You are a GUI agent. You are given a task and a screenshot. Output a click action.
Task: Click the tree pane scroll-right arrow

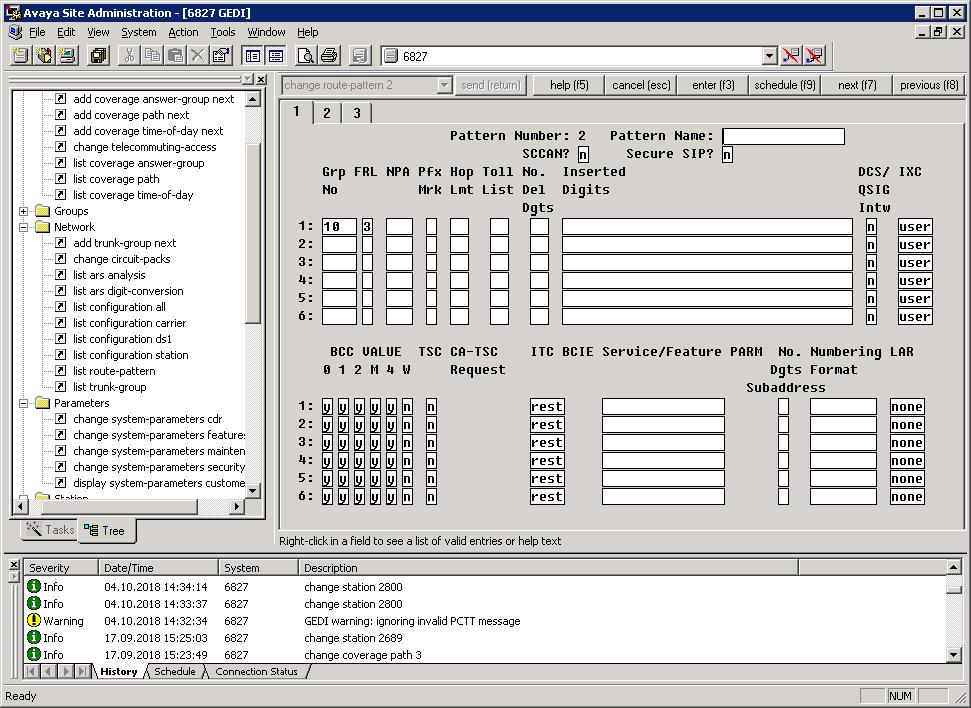pyautogui.click(x=236, y=506)
